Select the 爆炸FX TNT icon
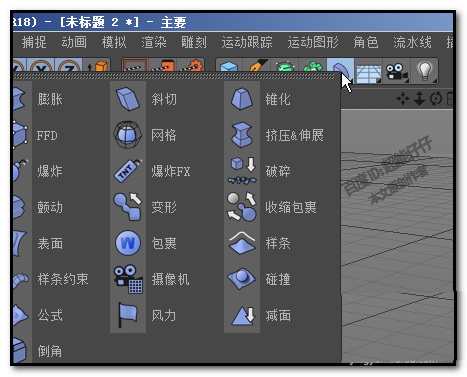This screenshot has height=377, width=467. pos(128,171)
